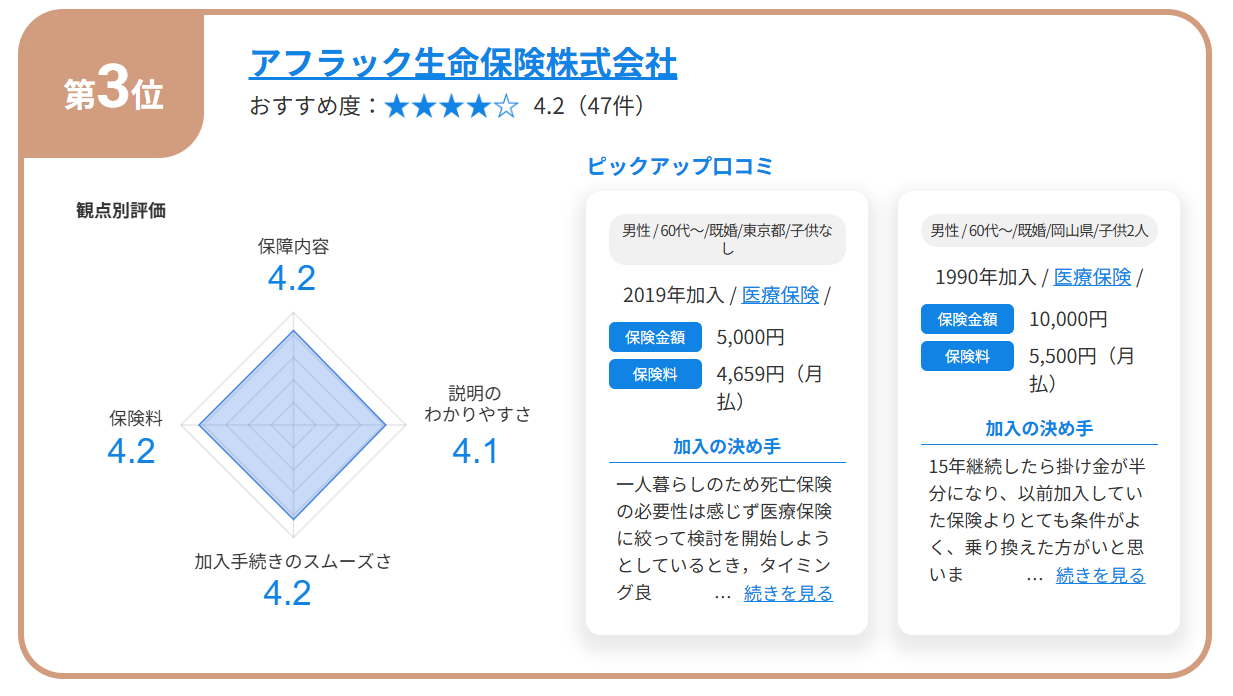This screenshot has height=696, width=1233.
Task: Open 医療保険 link in 1990年加入 review
Action: pos(1092,277)
